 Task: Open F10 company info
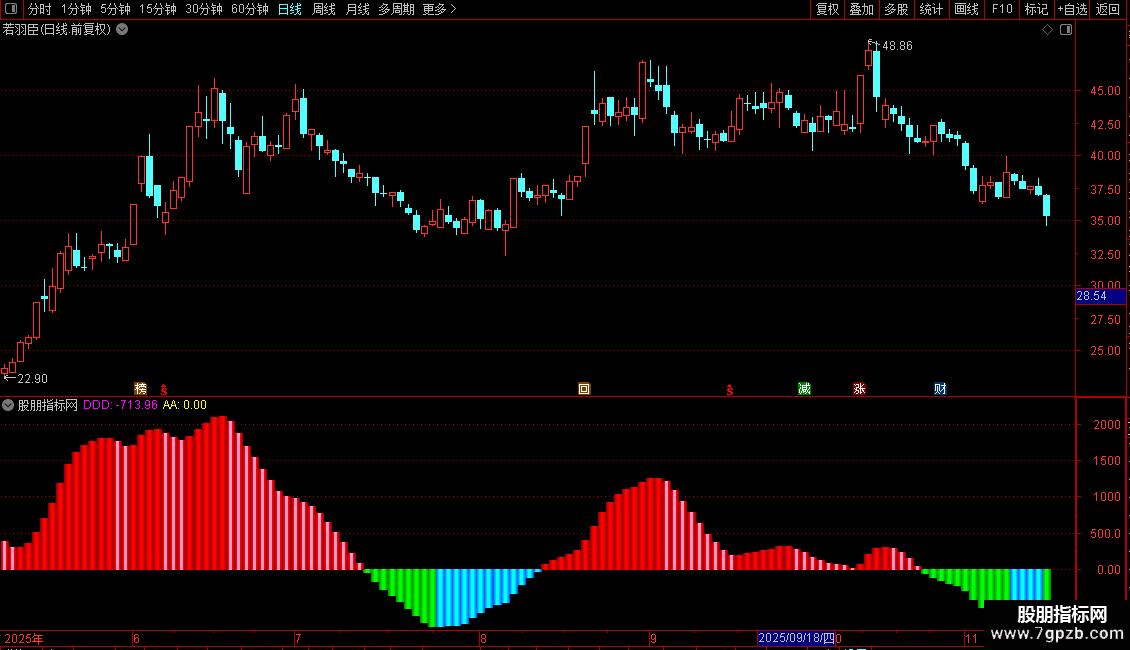[x=1002, y=9]
